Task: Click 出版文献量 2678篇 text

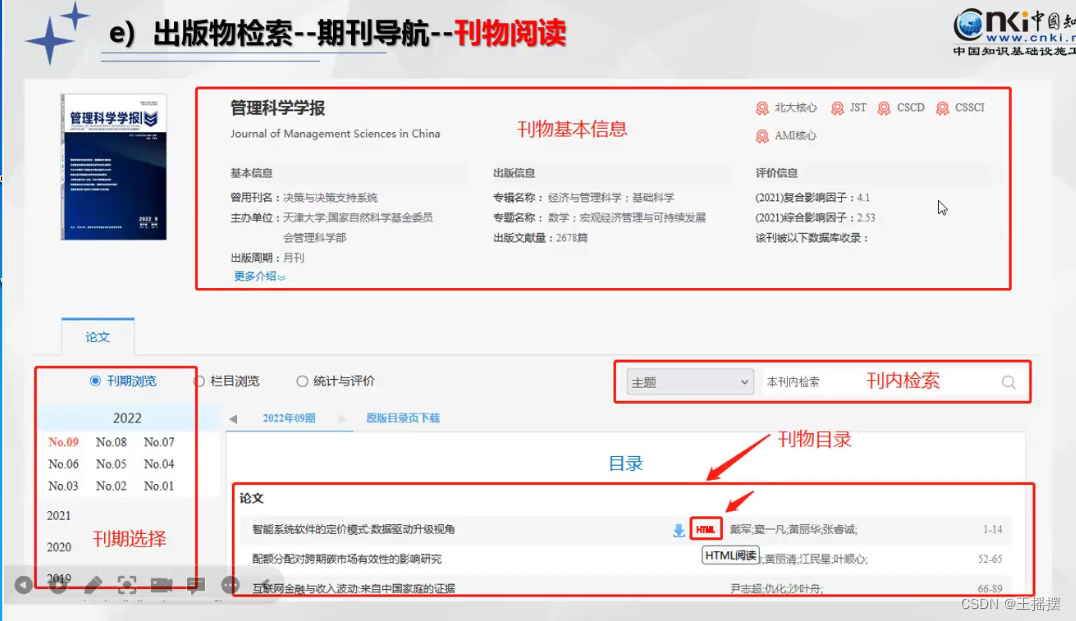Action: click(541, 238)
